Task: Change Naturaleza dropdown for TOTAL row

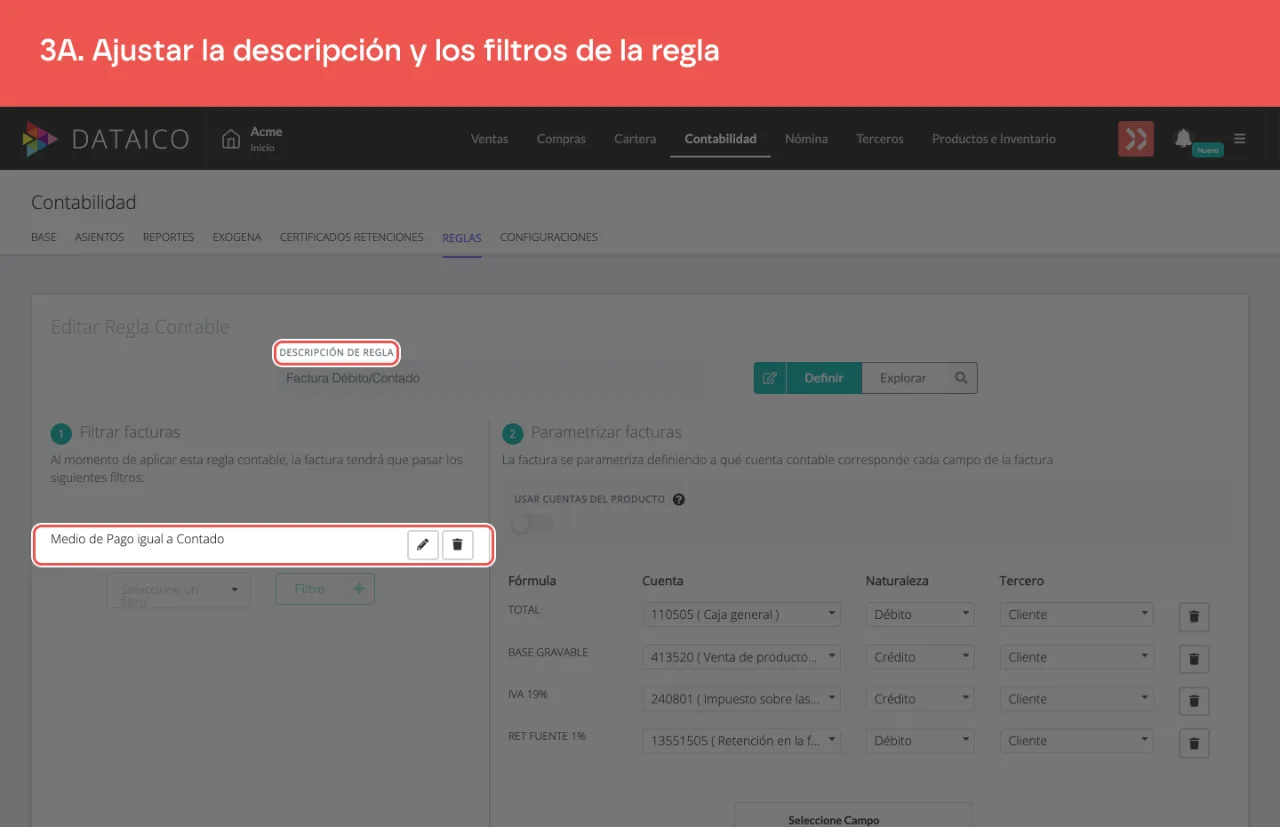Action: coord(920,614)
